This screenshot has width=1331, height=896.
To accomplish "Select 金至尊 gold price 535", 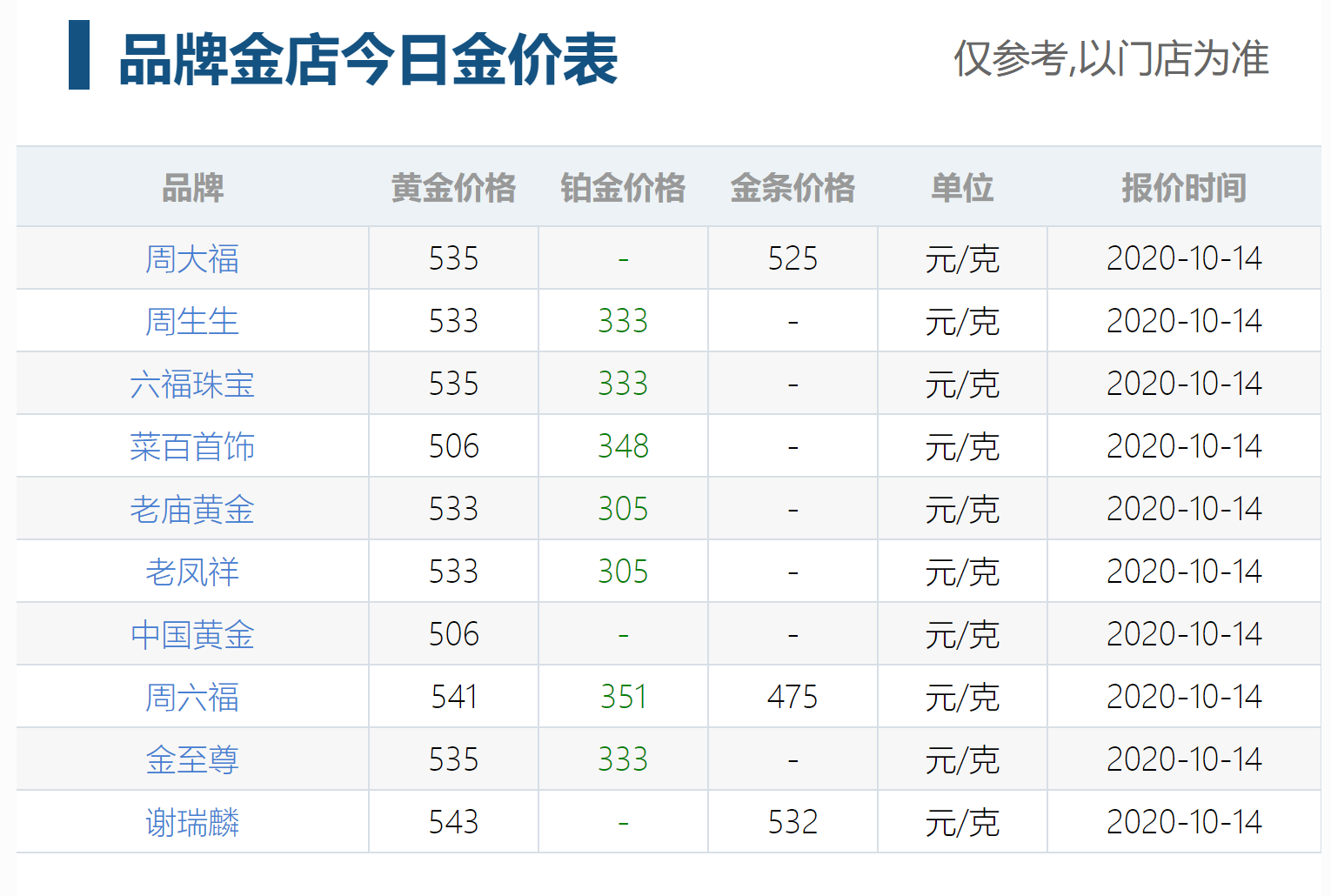I will (x=453, y=759).
